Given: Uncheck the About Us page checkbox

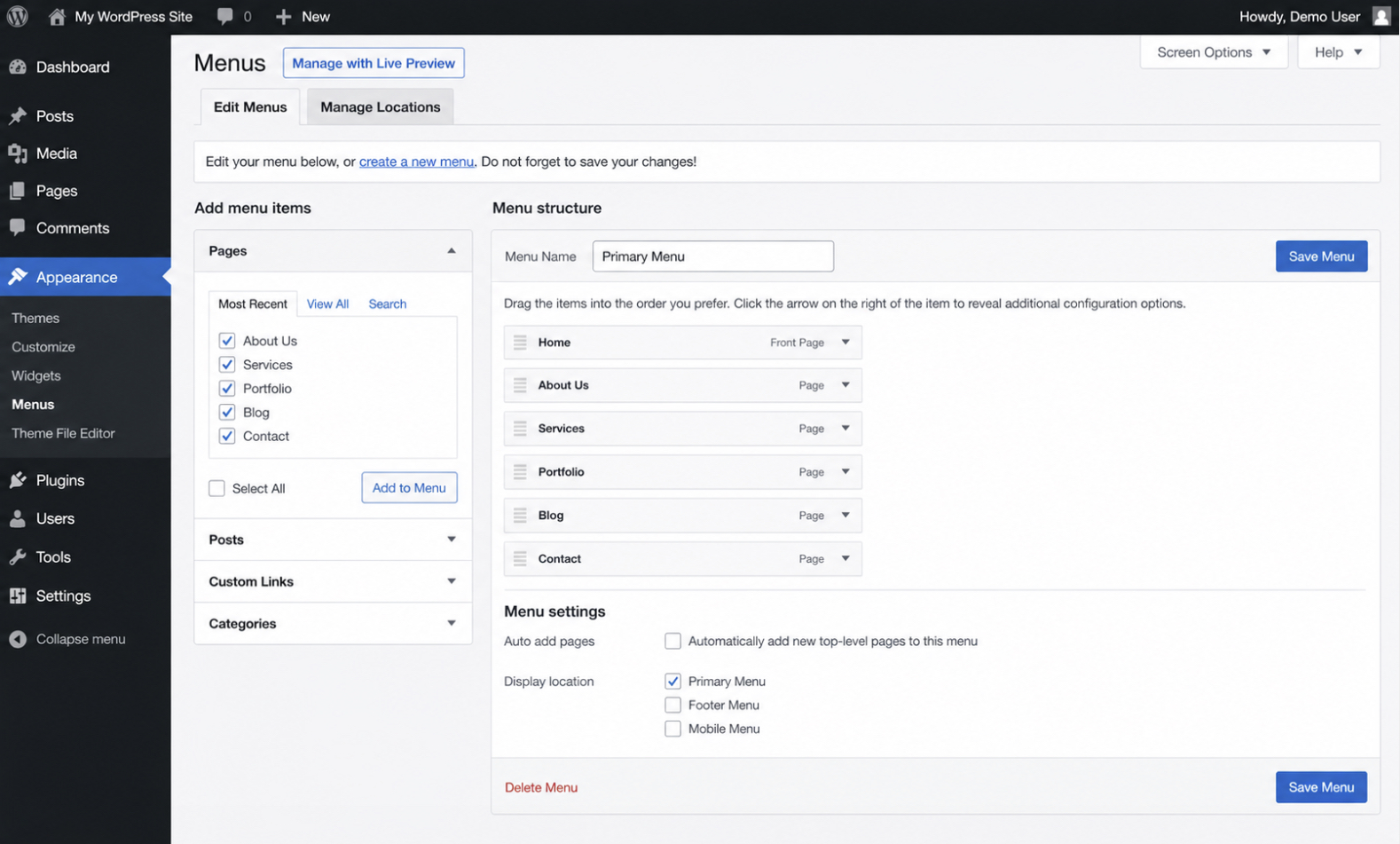Looking at the screenshot, I should tap(227, 341).
